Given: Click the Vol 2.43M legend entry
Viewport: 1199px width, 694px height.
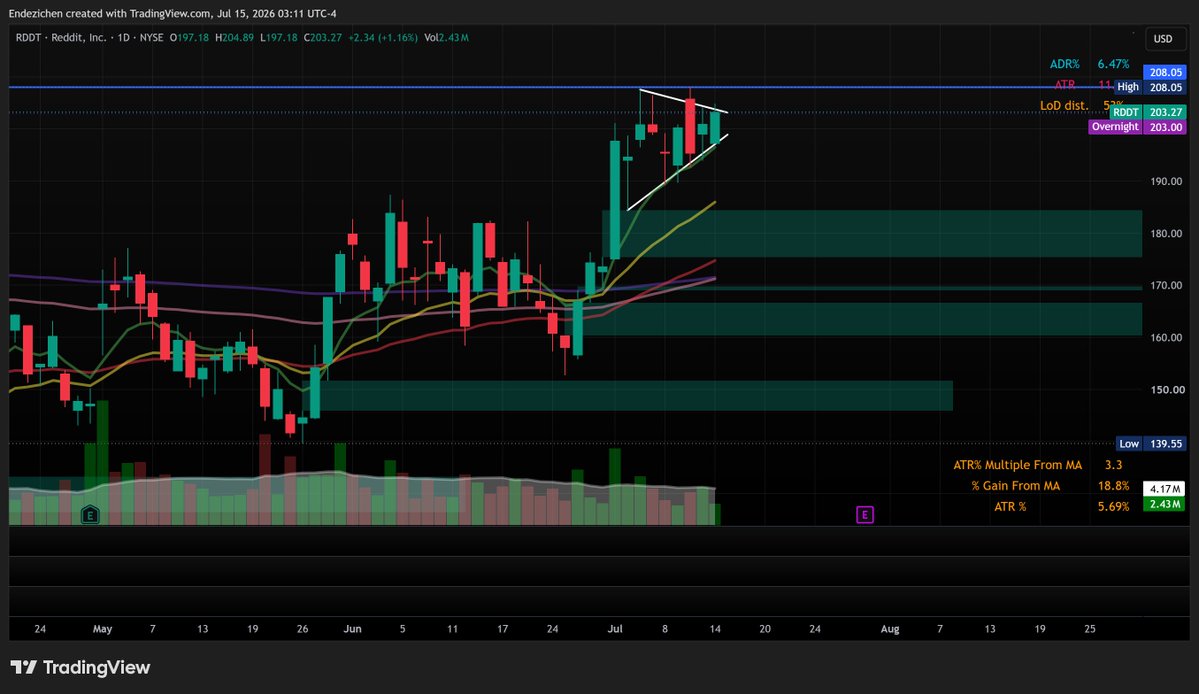Looking at the screenshot, I should (x=447, y=37).
